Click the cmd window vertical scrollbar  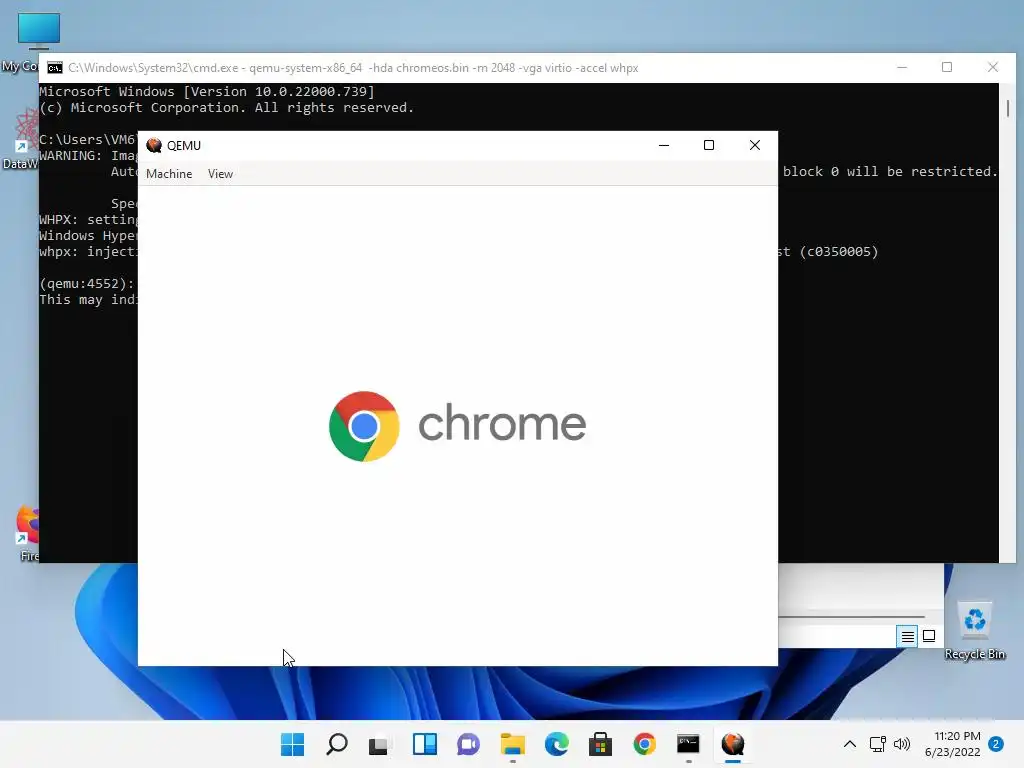click(1008, 322)
